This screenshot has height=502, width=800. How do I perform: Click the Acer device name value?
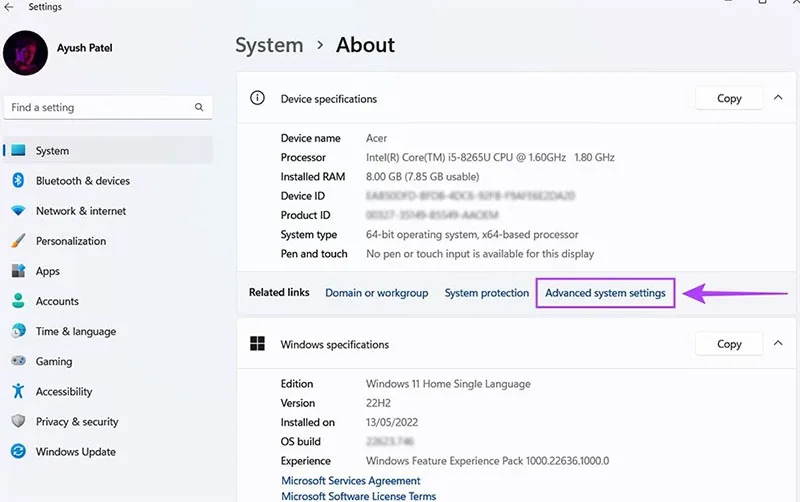pyautogui.click(x=377, y=138)
